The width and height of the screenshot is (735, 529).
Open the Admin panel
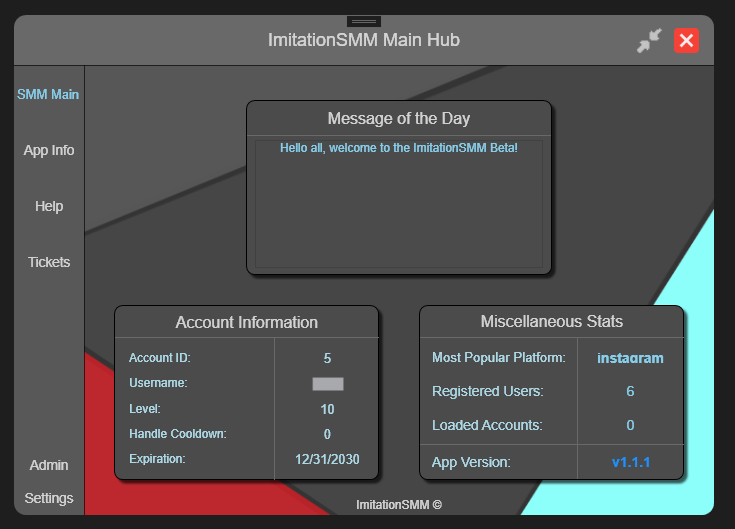tap(49, 465)
